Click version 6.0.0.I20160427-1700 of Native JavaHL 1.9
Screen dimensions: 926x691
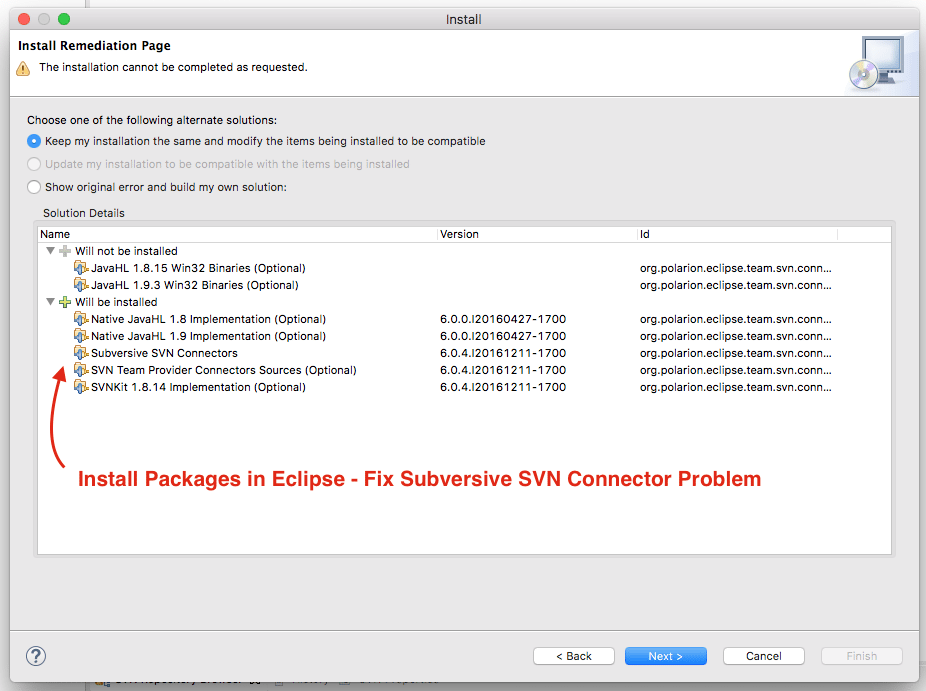click(503, 336)
